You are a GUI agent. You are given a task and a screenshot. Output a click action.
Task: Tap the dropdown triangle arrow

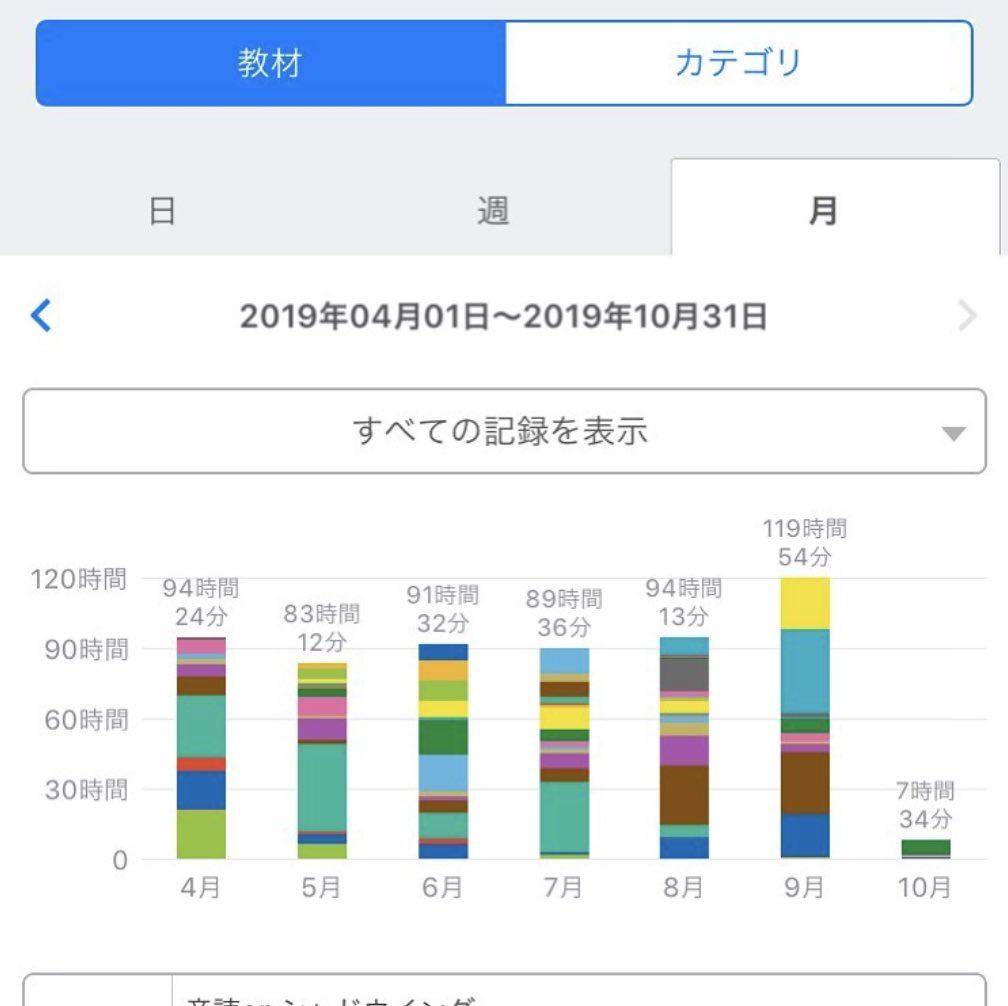953,434
